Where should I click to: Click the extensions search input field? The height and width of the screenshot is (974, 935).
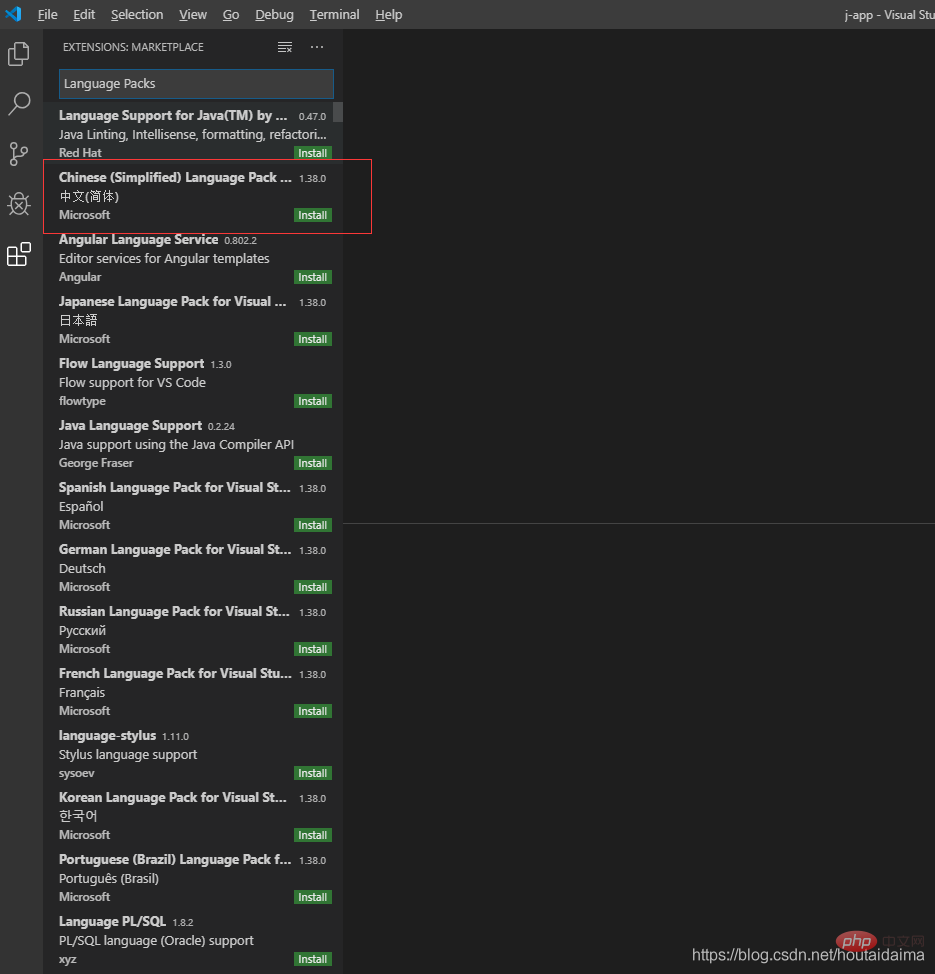point(195,84)
